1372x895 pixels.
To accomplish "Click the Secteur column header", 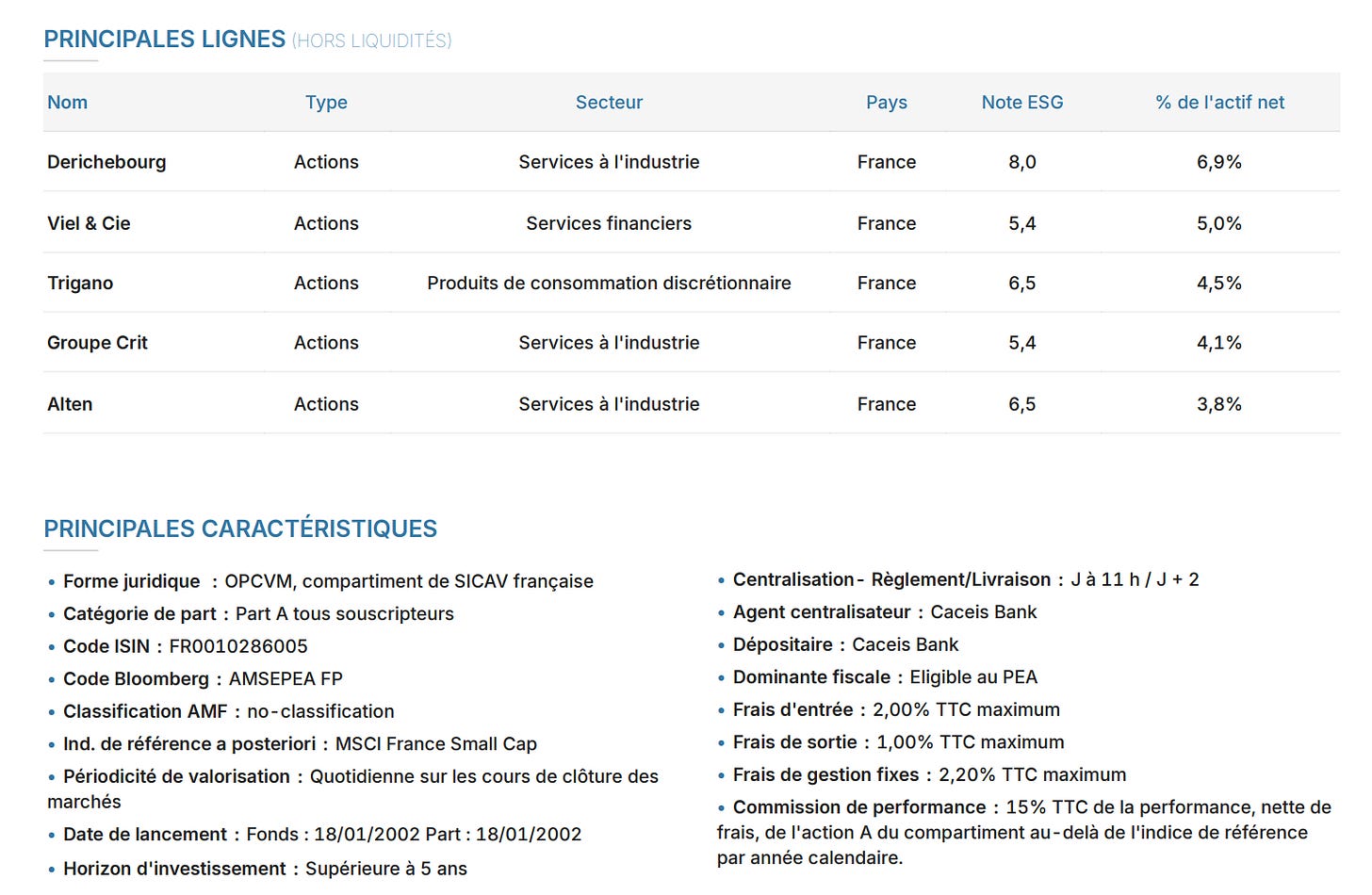I will pyautogui.click(x=609, y=103).
